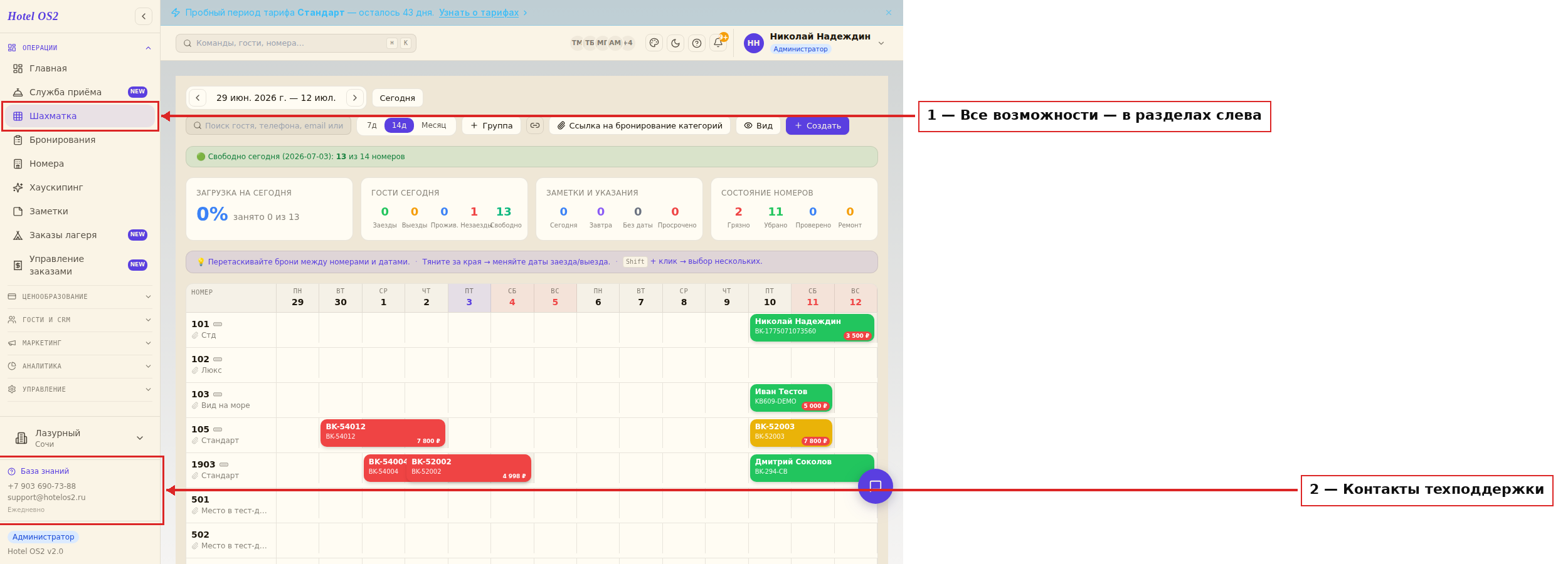Click the status pill next to room 103
Image resolution: width=1568 pixels, height=564 pixels.
tap(218, 394)
